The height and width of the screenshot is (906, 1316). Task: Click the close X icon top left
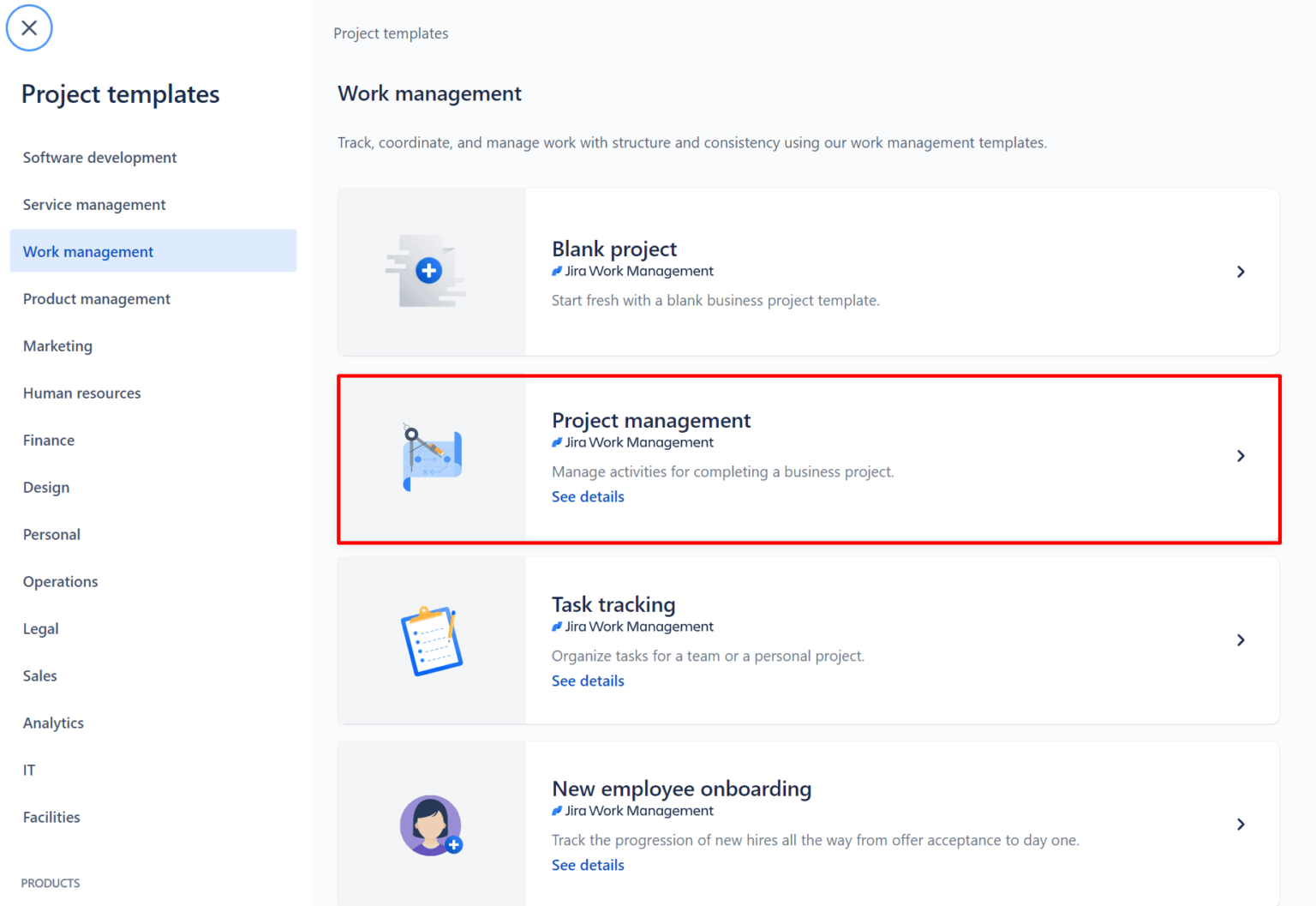(x=28, y=27)
